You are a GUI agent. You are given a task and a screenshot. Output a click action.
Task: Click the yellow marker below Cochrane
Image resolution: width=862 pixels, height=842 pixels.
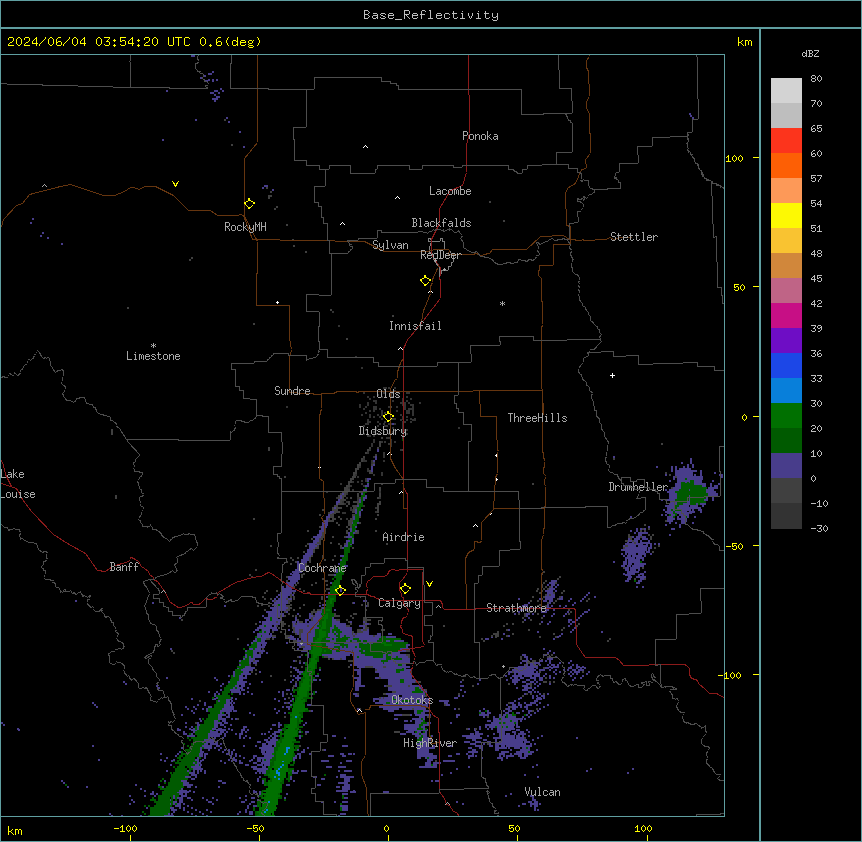340,591
